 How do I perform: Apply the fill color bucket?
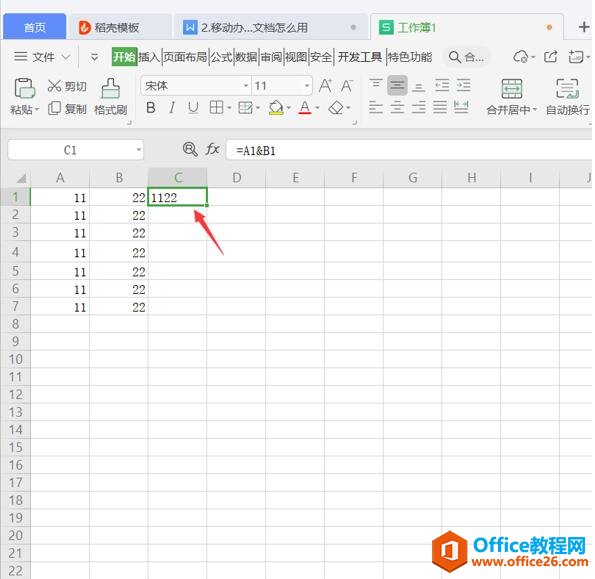[276, 108]
